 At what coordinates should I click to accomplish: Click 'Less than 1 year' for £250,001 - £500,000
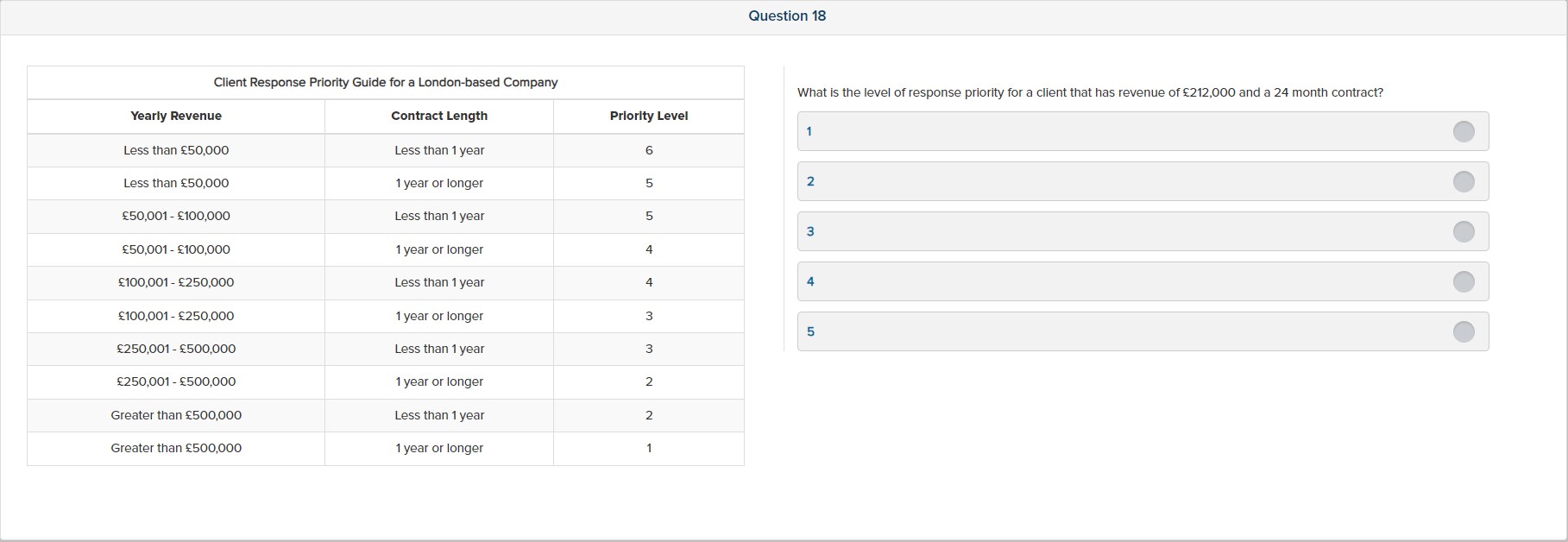[x=439, y=349]
